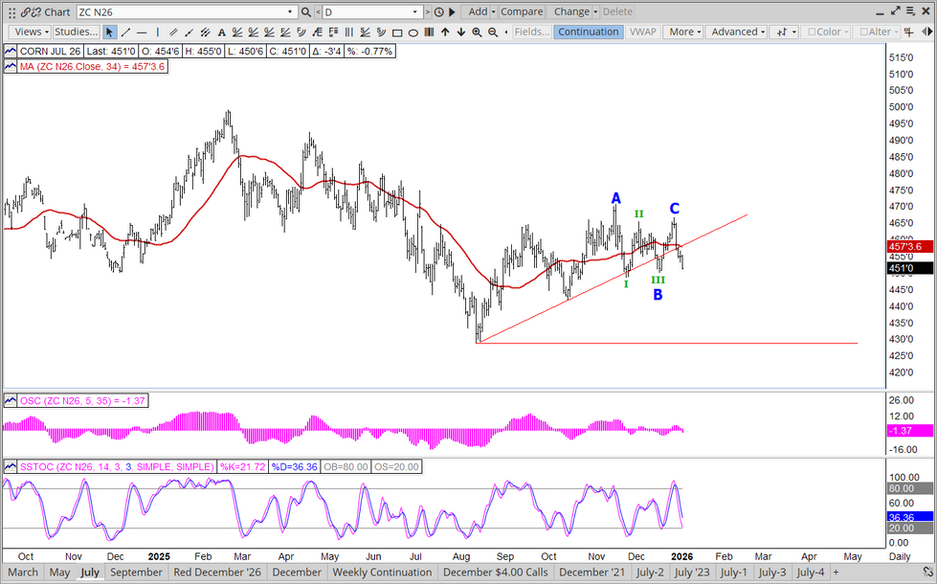Click the Compare button
The height and width of the screenshot is (584, 937).
click(x=522, y=12)
